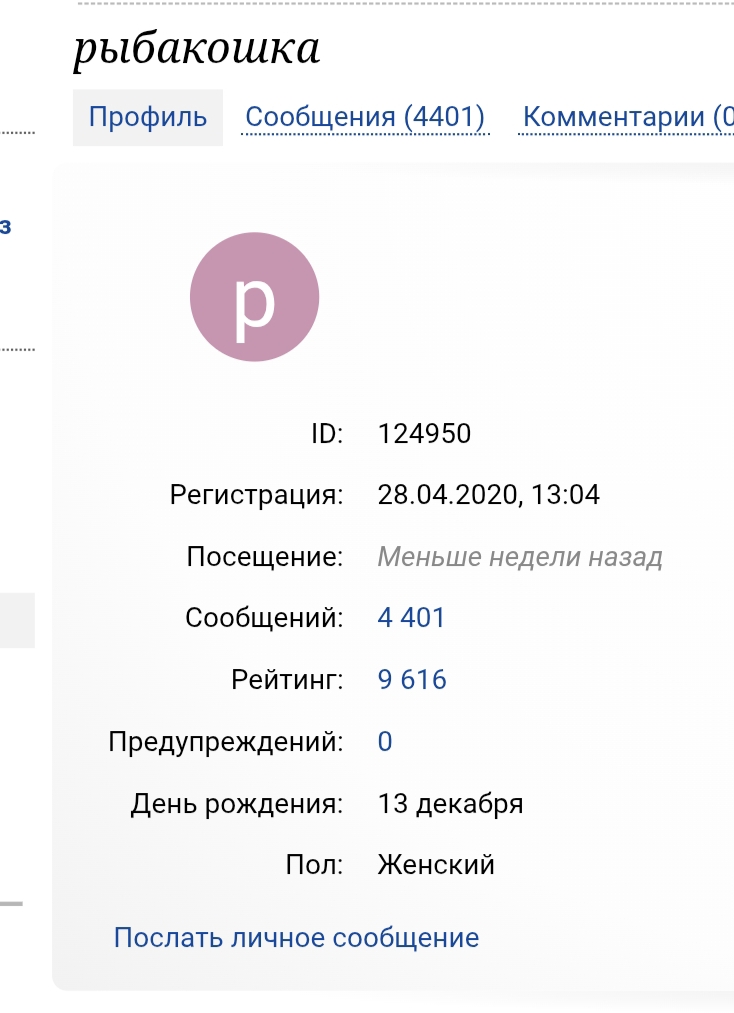This screenshot has height=1013, width=734.
Task: Click the username heading рыбакошка
Action: click(196, 50)
